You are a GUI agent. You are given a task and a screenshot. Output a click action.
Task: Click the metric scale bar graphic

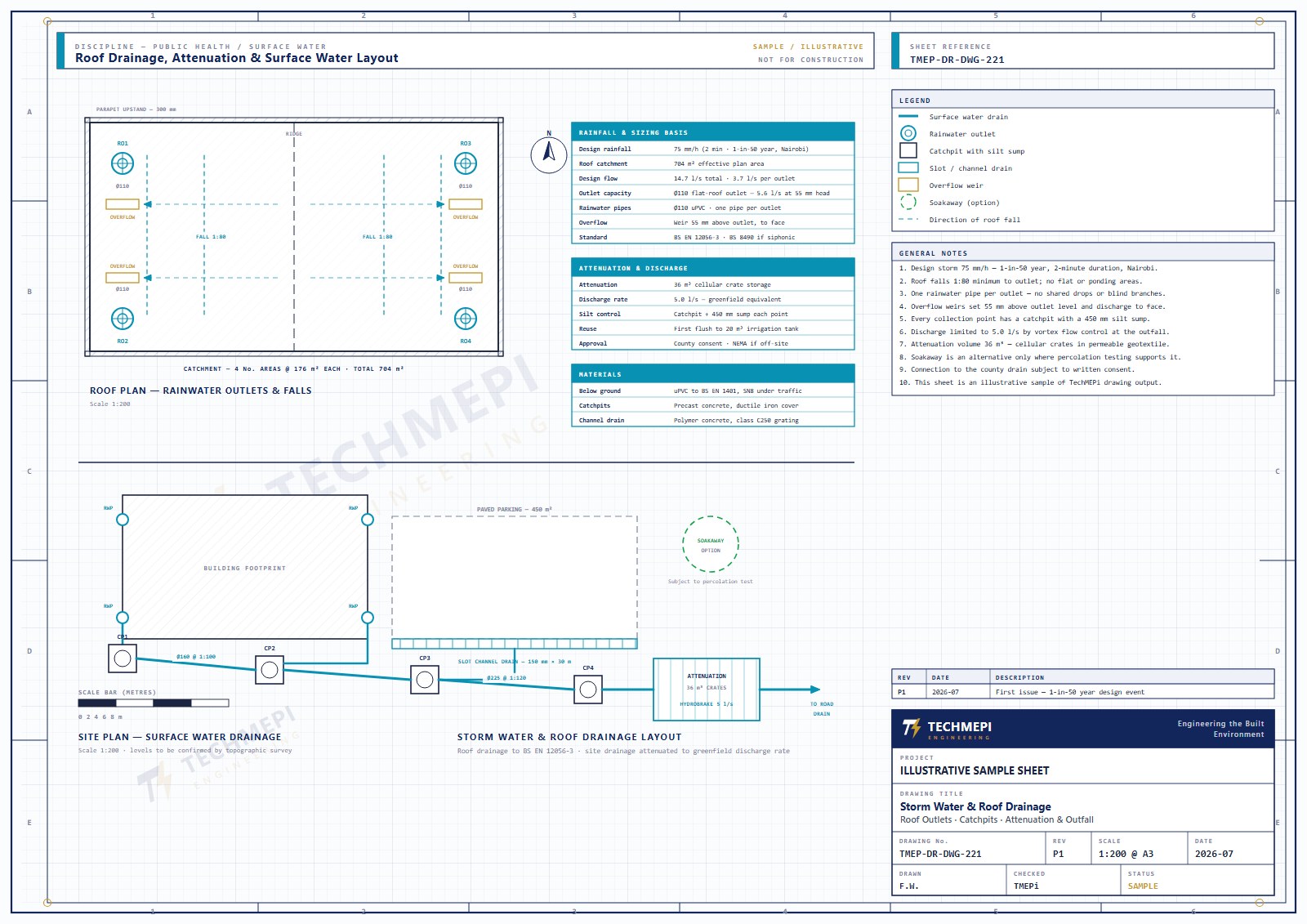click(x=154, y=703)
